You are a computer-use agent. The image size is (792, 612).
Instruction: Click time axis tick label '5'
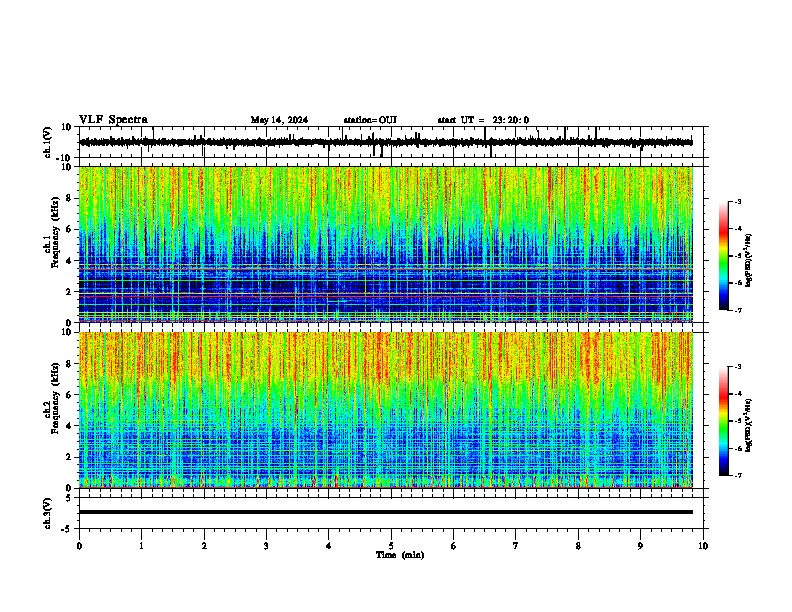(391, 546)
